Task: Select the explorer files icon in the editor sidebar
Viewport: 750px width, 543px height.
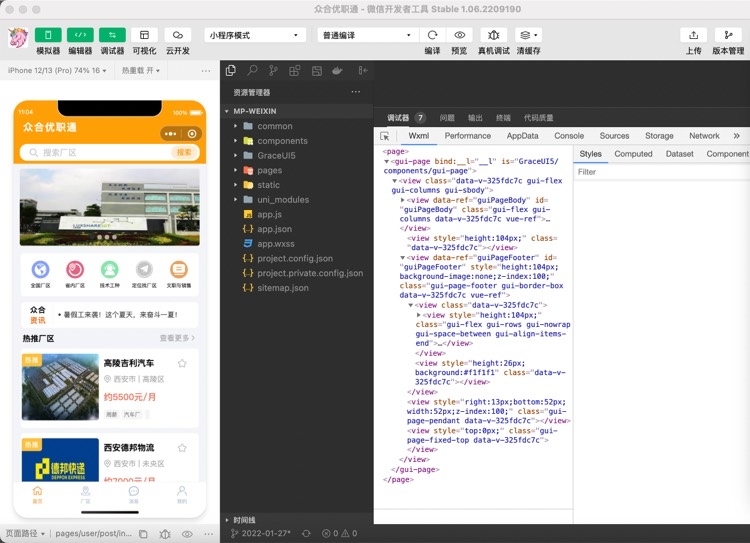Action: pos(231,71)
